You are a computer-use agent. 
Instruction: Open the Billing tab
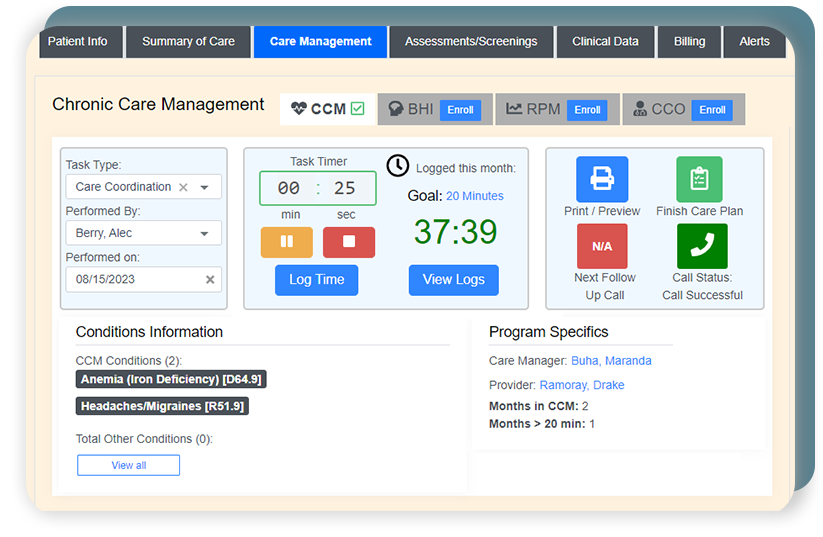pyautogui.click(x=689, y=42)
